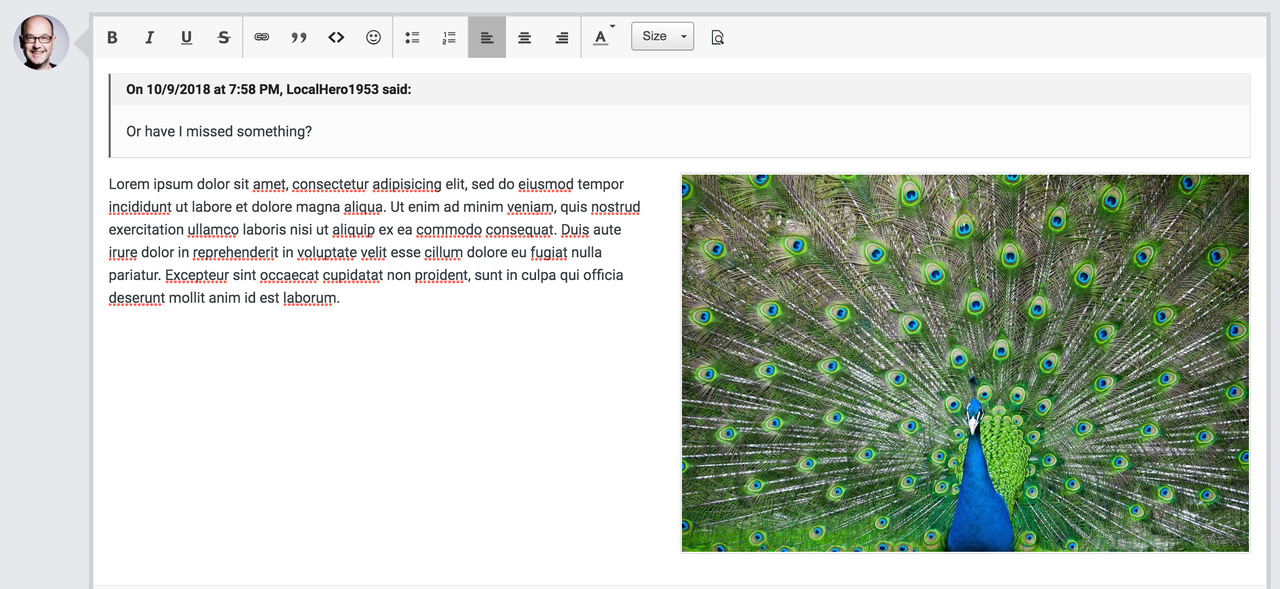Toggle underline formatting
Screen dimensions: 1280x589
pyautogui.click(x=186, y=37)
